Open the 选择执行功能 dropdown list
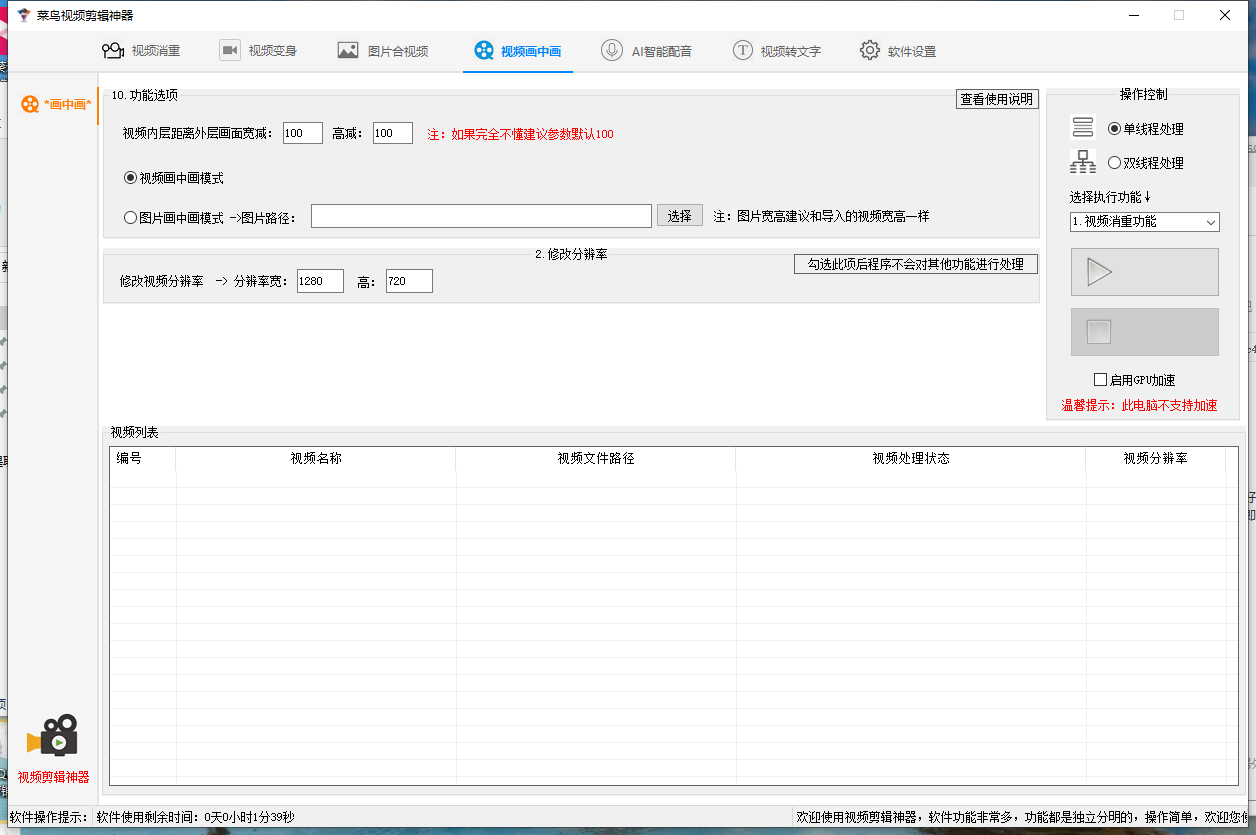The image size is (1256, 835). tap(1144, 222)
